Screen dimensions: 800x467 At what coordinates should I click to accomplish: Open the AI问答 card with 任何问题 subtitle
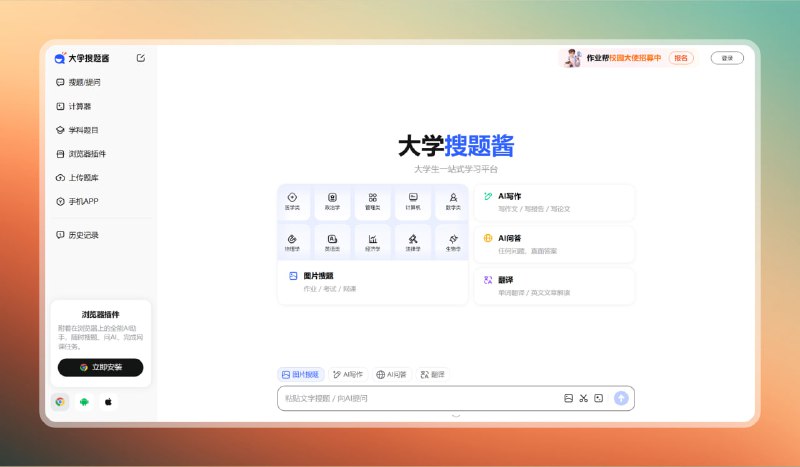tap(555, 244)
